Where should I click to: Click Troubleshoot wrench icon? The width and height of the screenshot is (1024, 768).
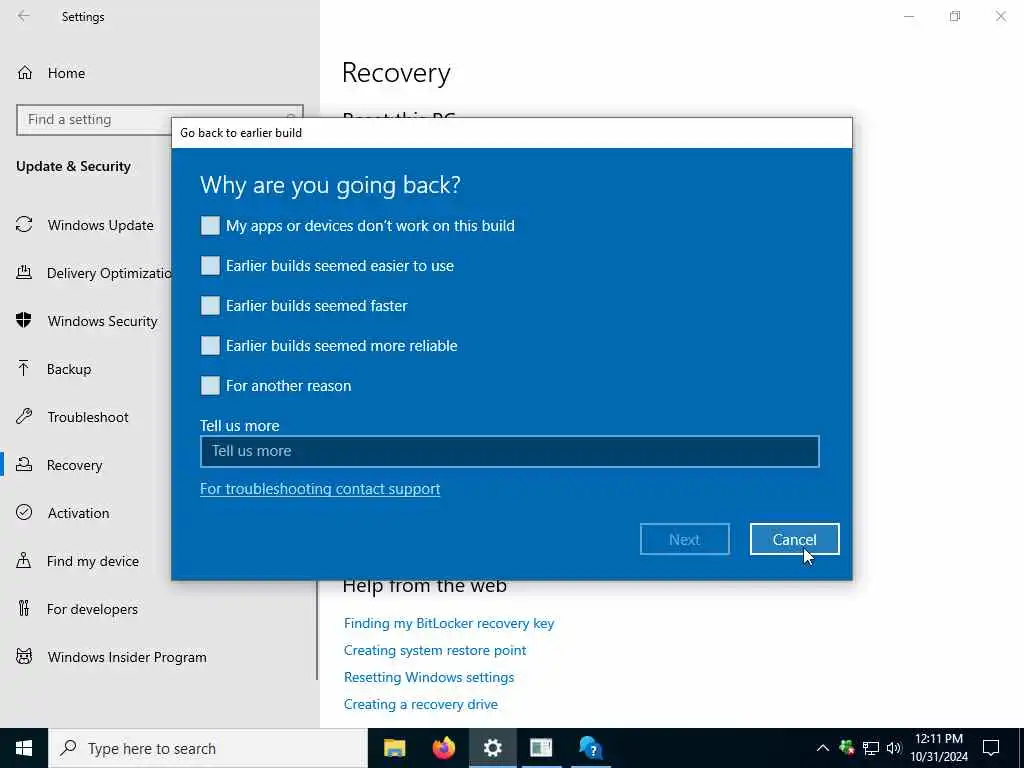point(24,417)
